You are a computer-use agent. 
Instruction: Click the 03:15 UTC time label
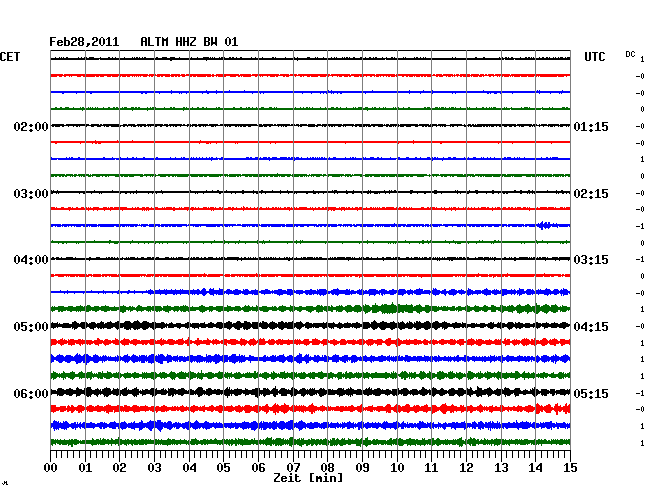pyautogui.click(x=591, y=260)
